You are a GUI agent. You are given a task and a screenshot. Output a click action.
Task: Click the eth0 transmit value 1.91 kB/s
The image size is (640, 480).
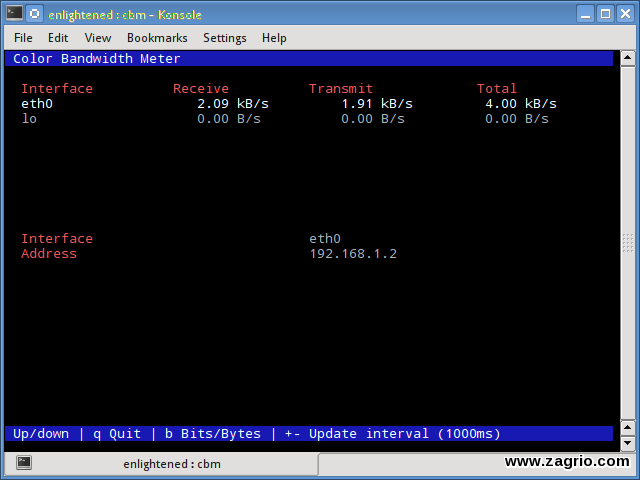(x=377, y=104)
